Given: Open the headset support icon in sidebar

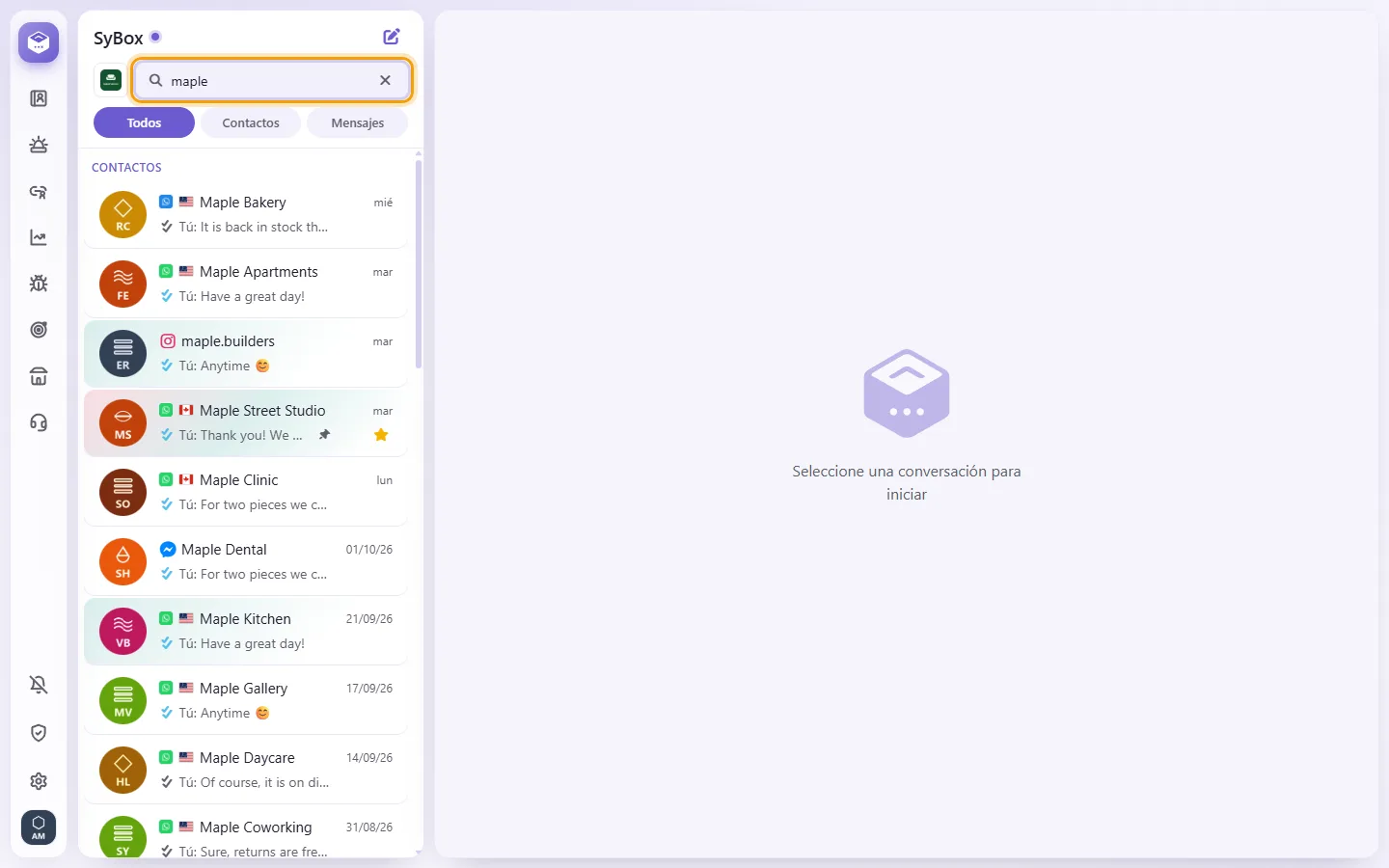Looking at the screenshot, I should coord(39,422).
